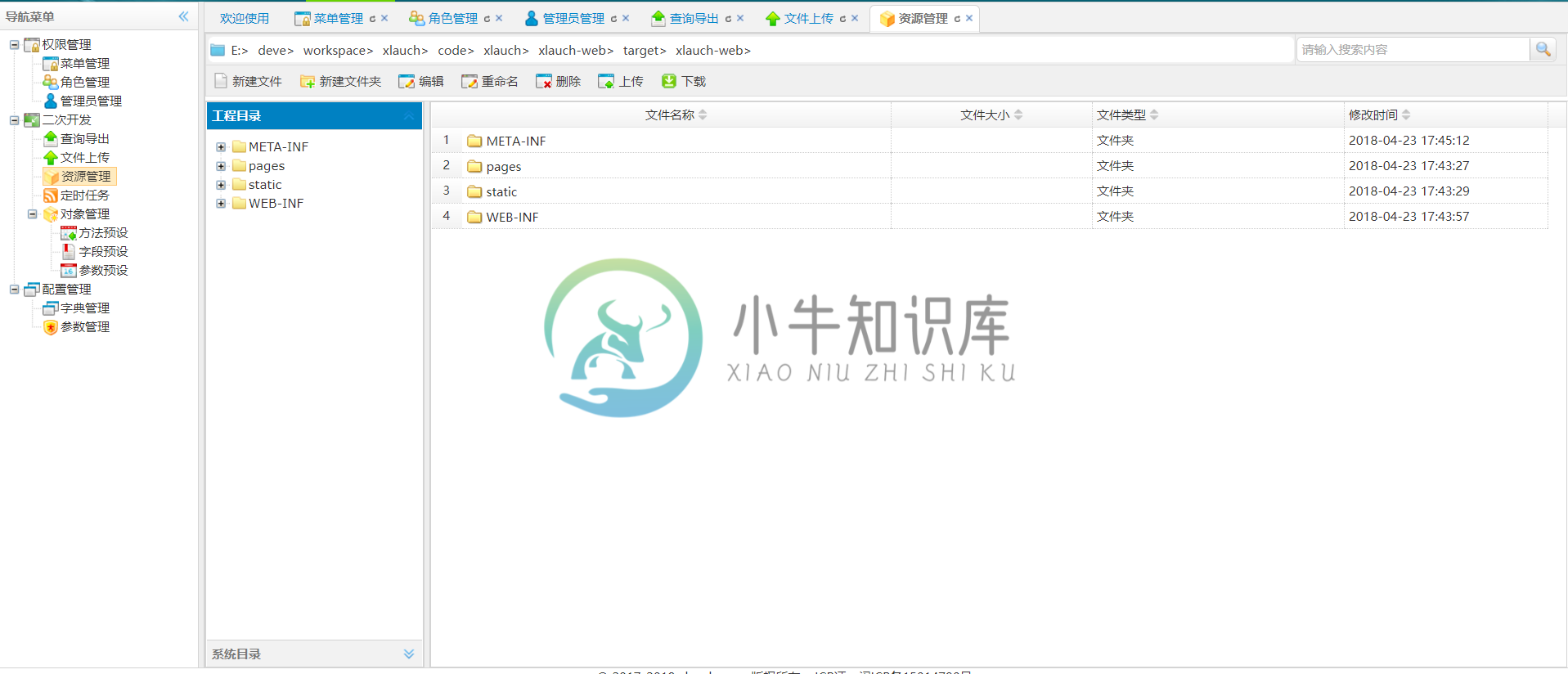
Task: Expand the pages folder in 工程目录
Action: click(221, 166)
